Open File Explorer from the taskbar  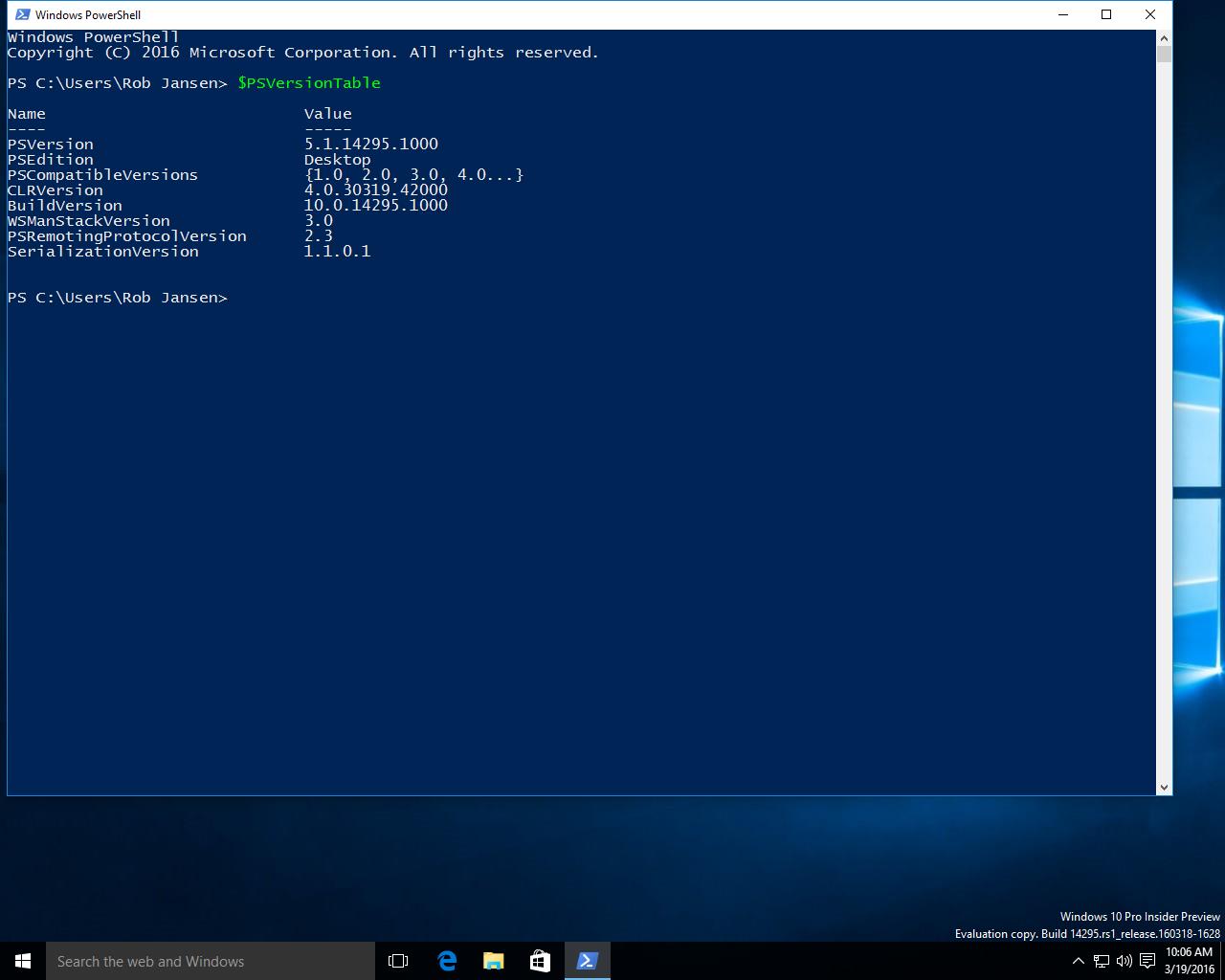point(493,961)
